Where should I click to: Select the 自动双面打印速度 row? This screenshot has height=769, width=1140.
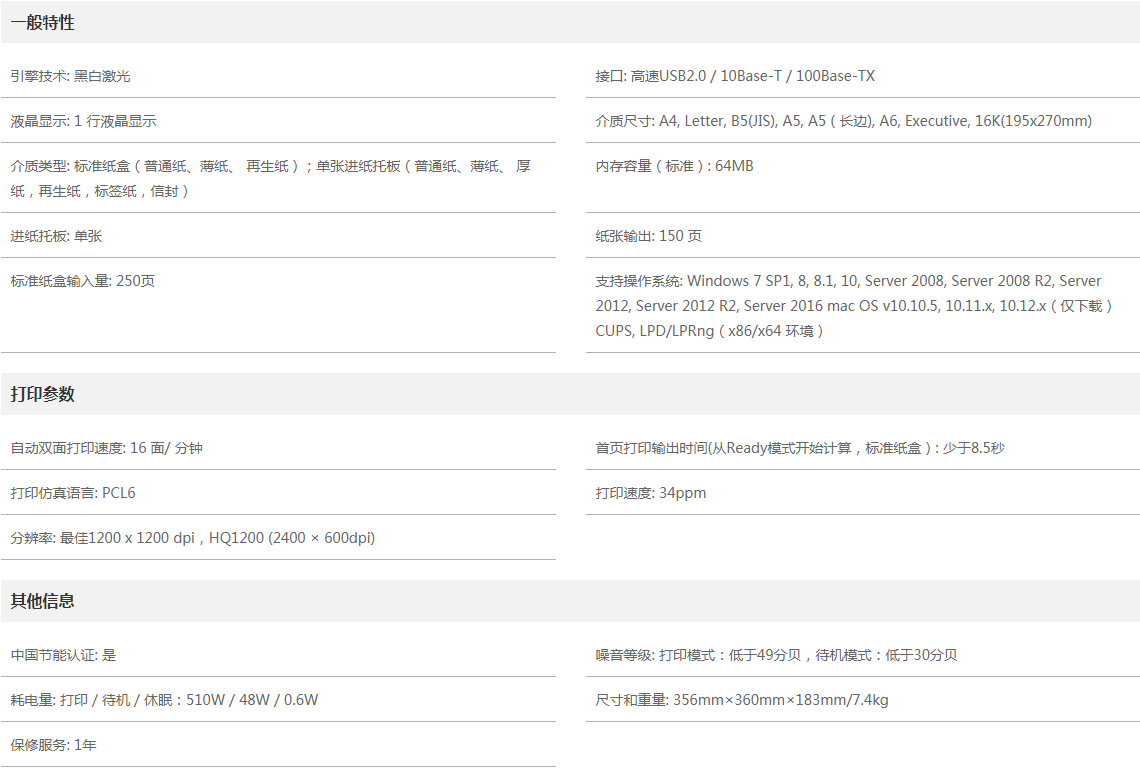107,448
